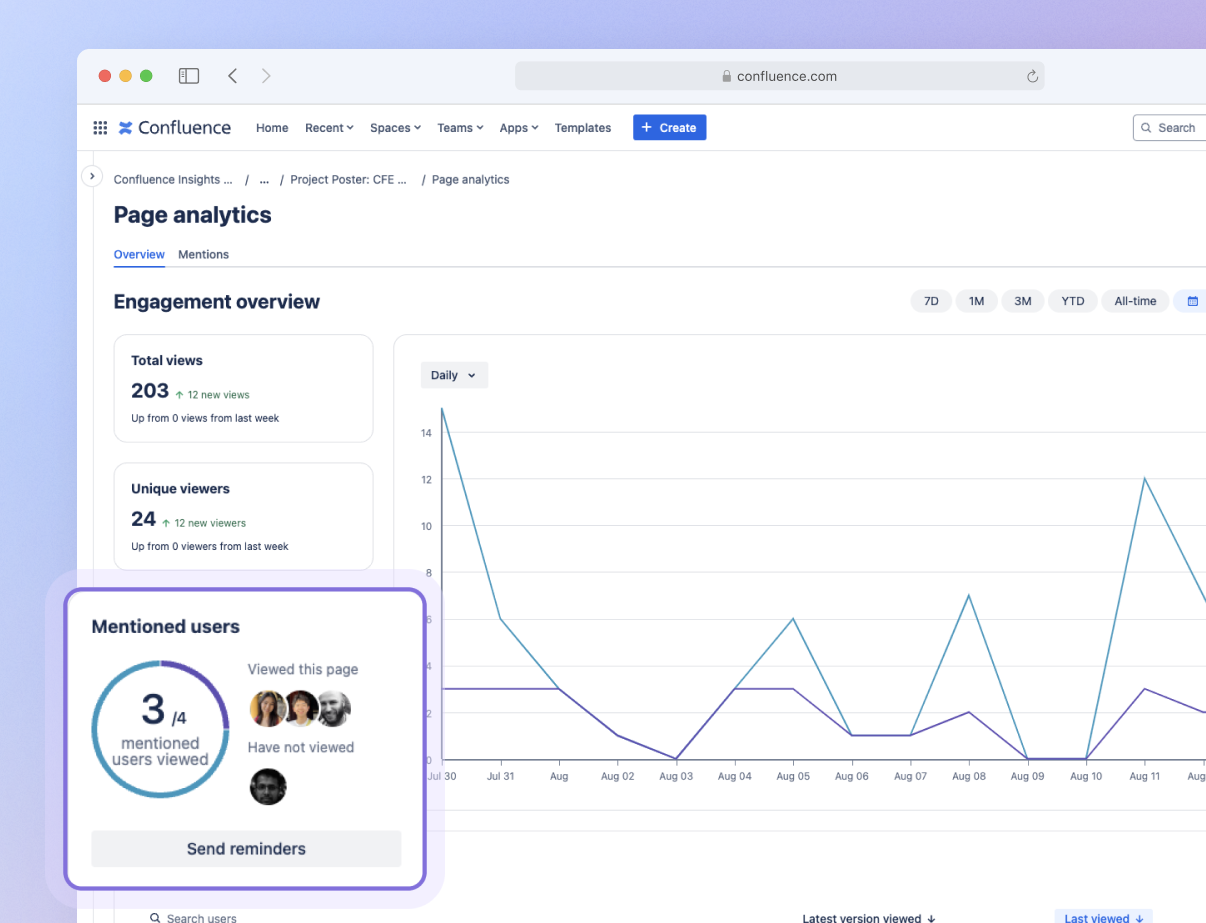Open the Spaces dropdown

(x=395, y=127)
